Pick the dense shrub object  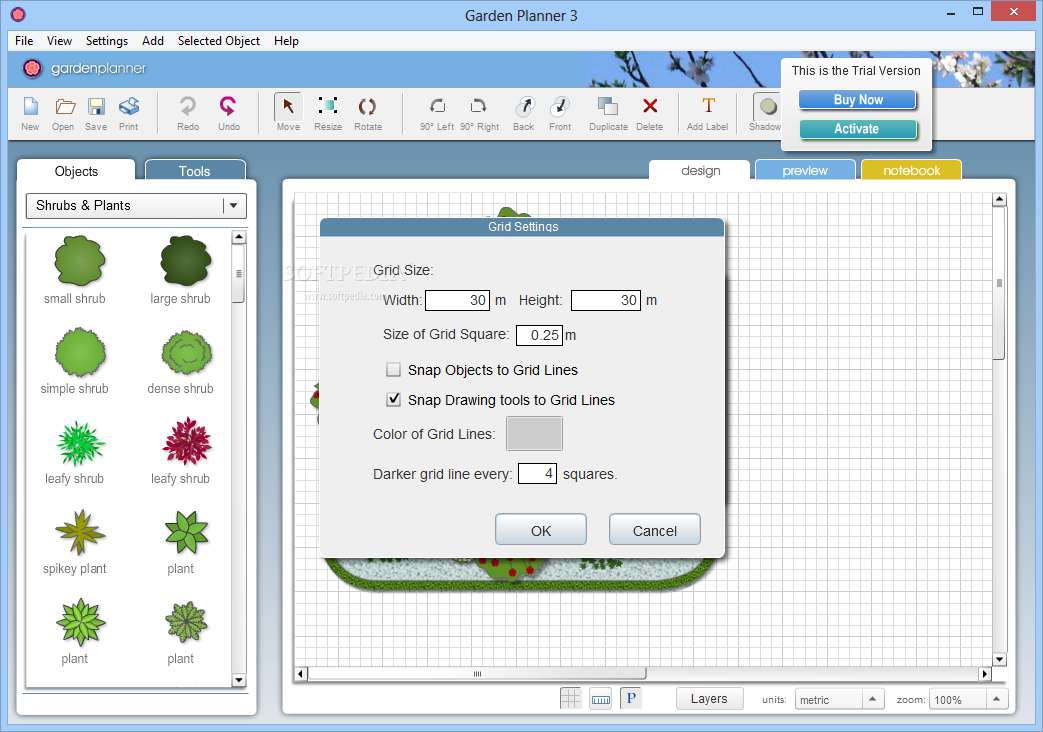(186, 352)
